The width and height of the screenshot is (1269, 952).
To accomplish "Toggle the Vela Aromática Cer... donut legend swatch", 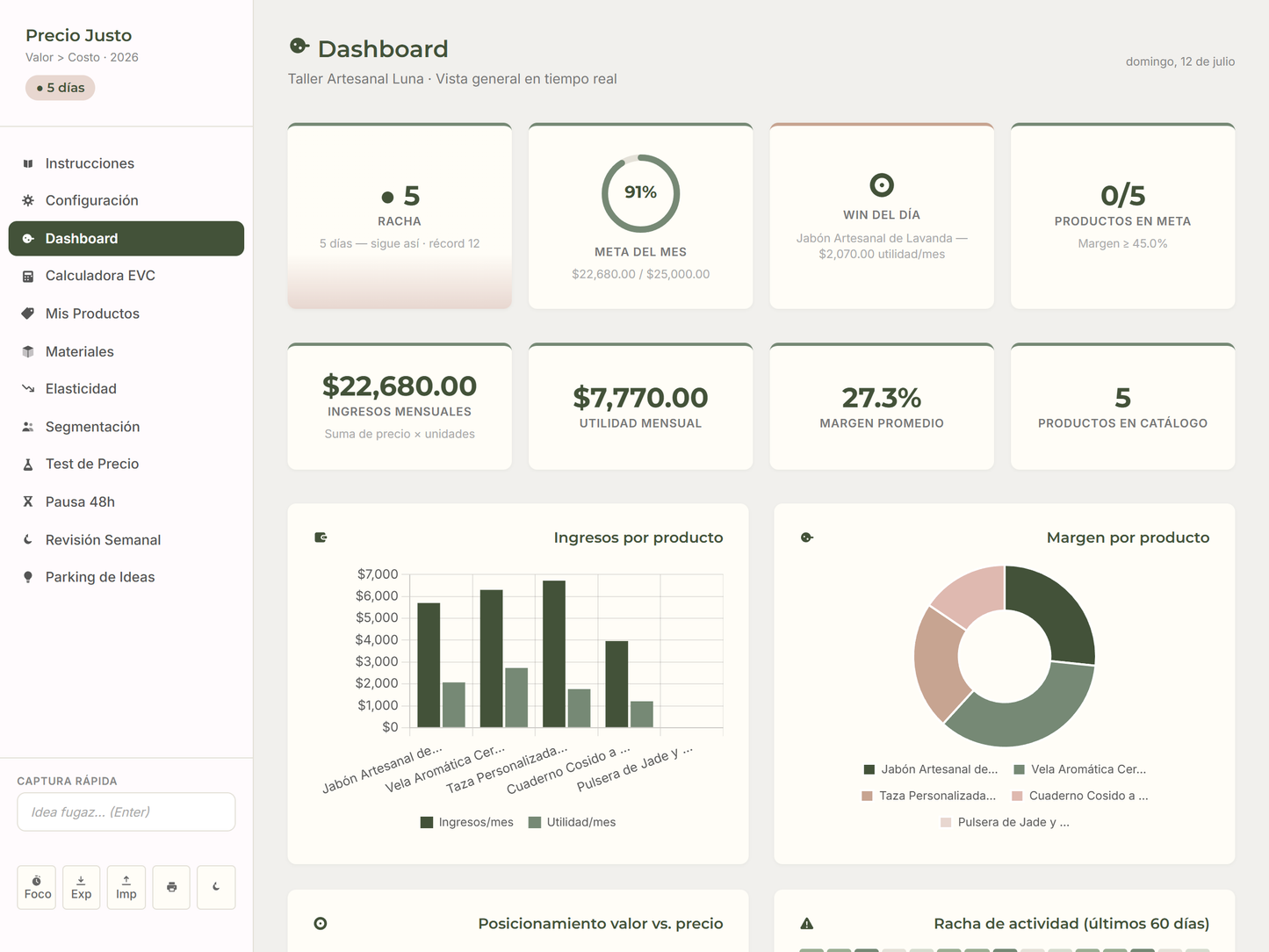I will tap(1020, 769).
